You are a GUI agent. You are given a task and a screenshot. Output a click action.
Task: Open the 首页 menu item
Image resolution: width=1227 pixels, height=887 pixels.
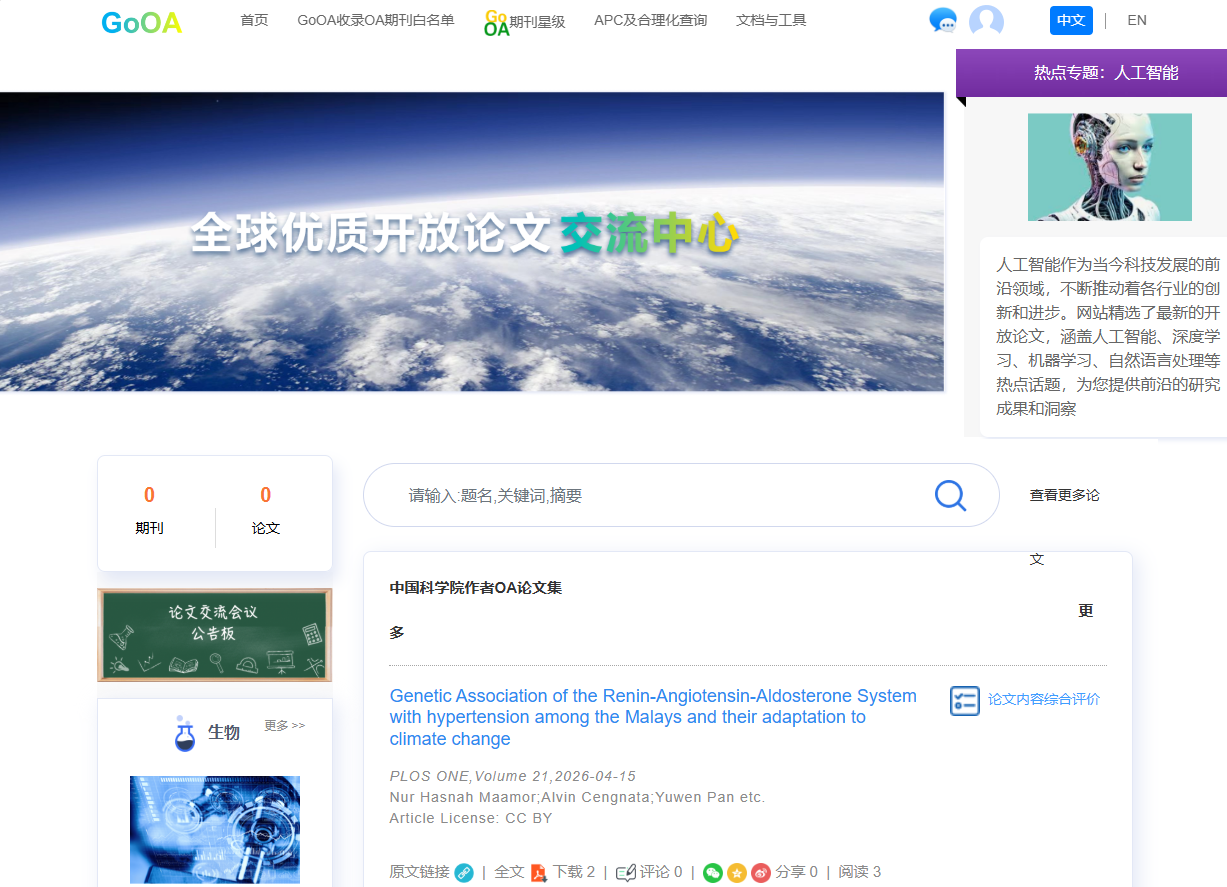tap(254, 20)
